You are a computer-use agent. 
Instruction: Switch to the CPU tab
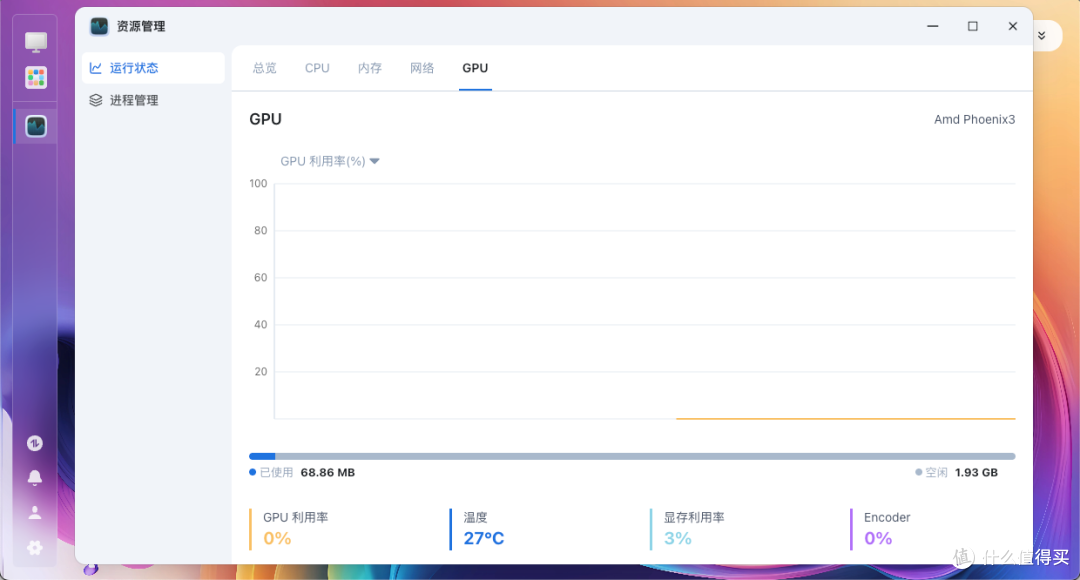[317, 68]
